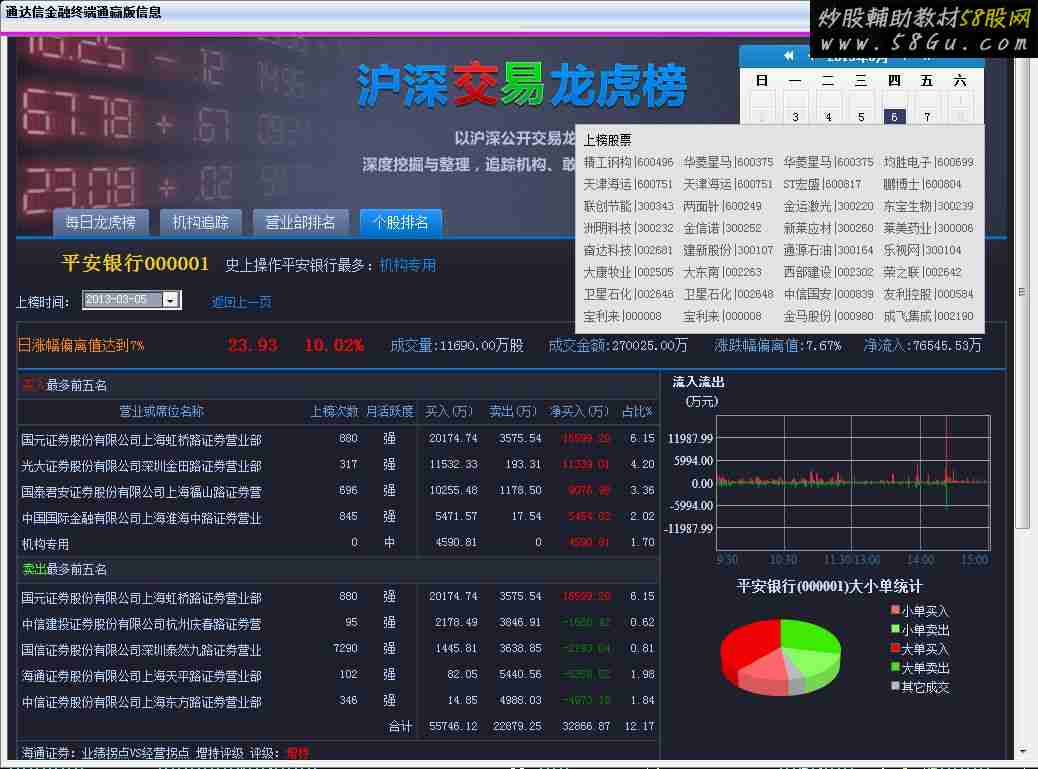Open stock 东宝生物 300239
This screenshot has height=769, width=1038.
coord(929,206)
